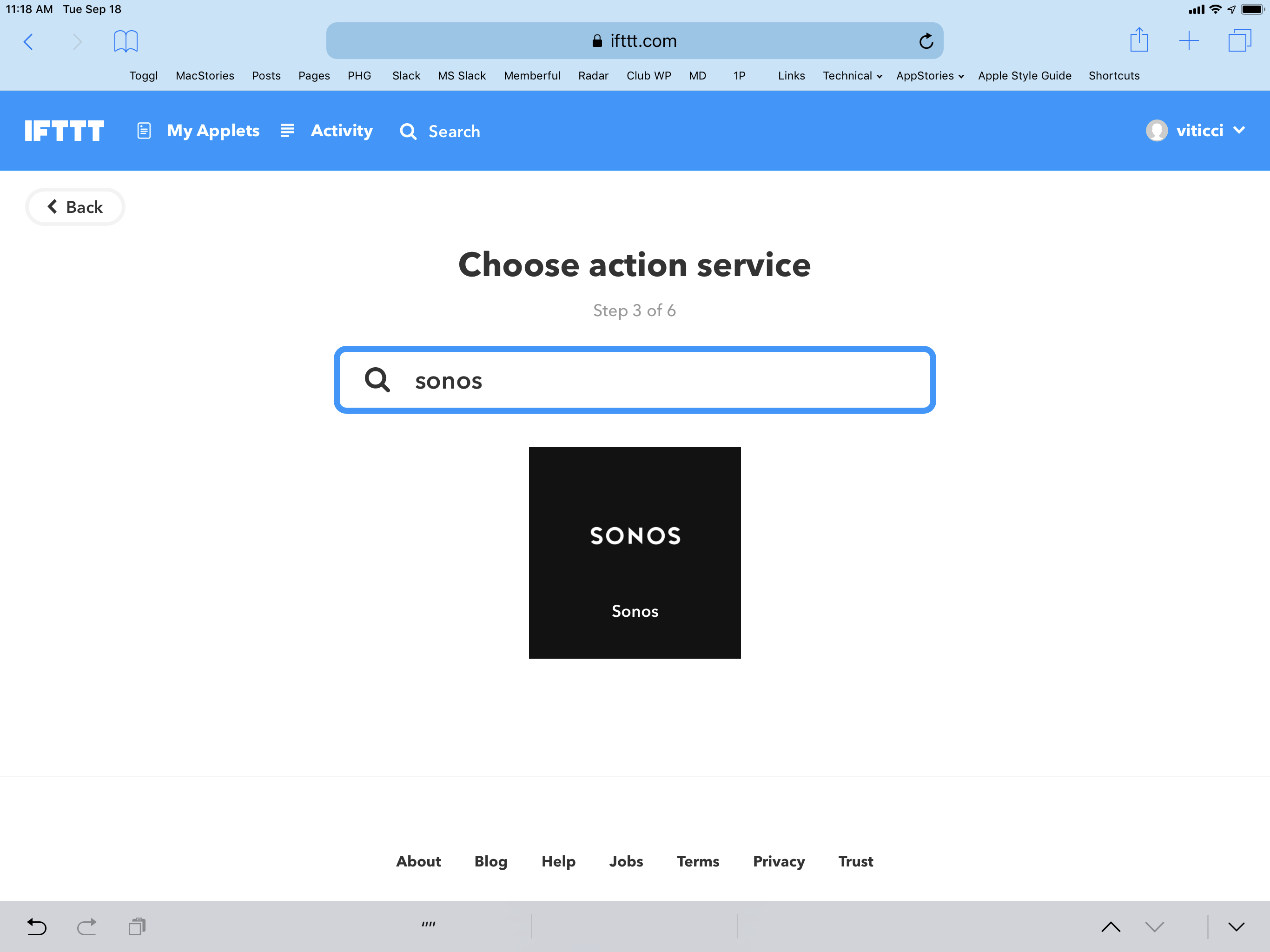Open the Slack bookmark
The image size is (1270, 952).
pos(406,76)
